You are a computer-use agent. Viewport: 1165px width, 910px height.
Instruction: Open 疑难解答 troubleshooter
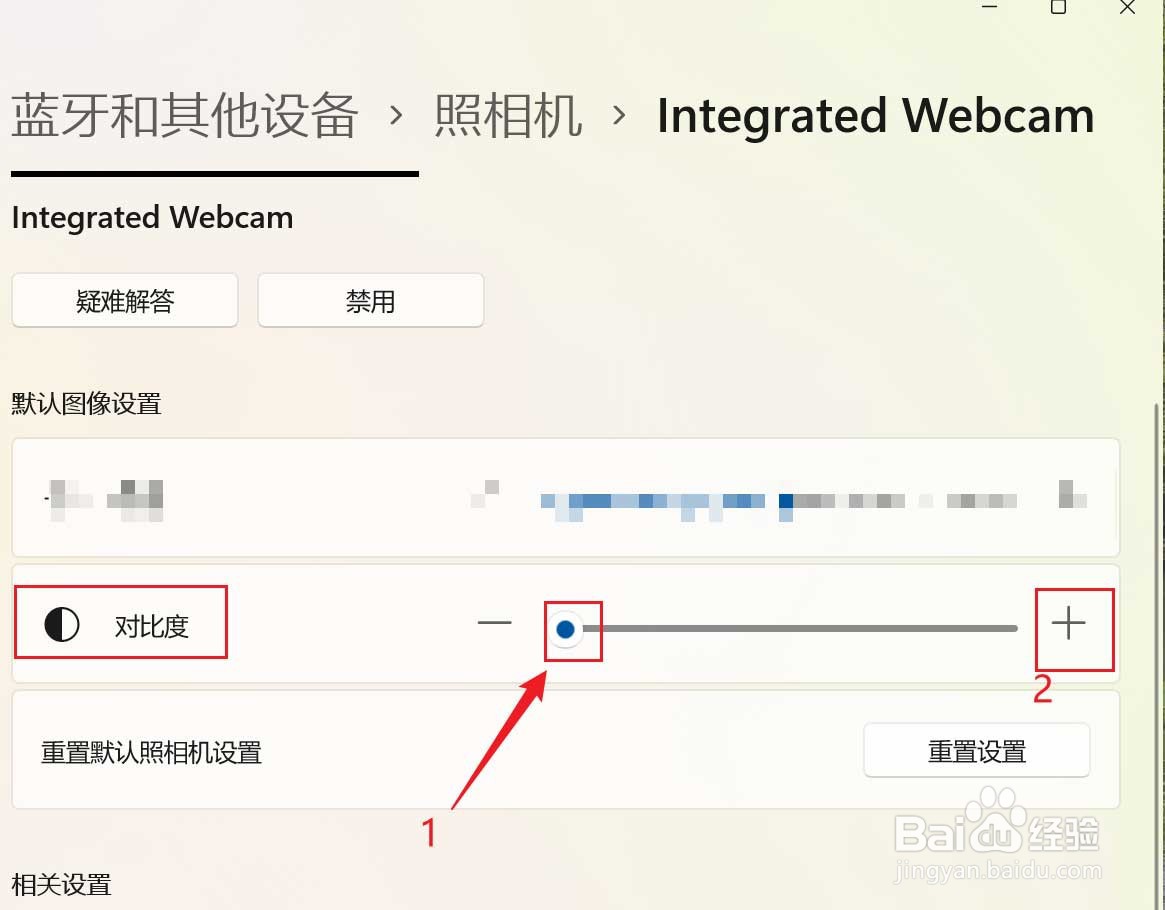point(125,300)
